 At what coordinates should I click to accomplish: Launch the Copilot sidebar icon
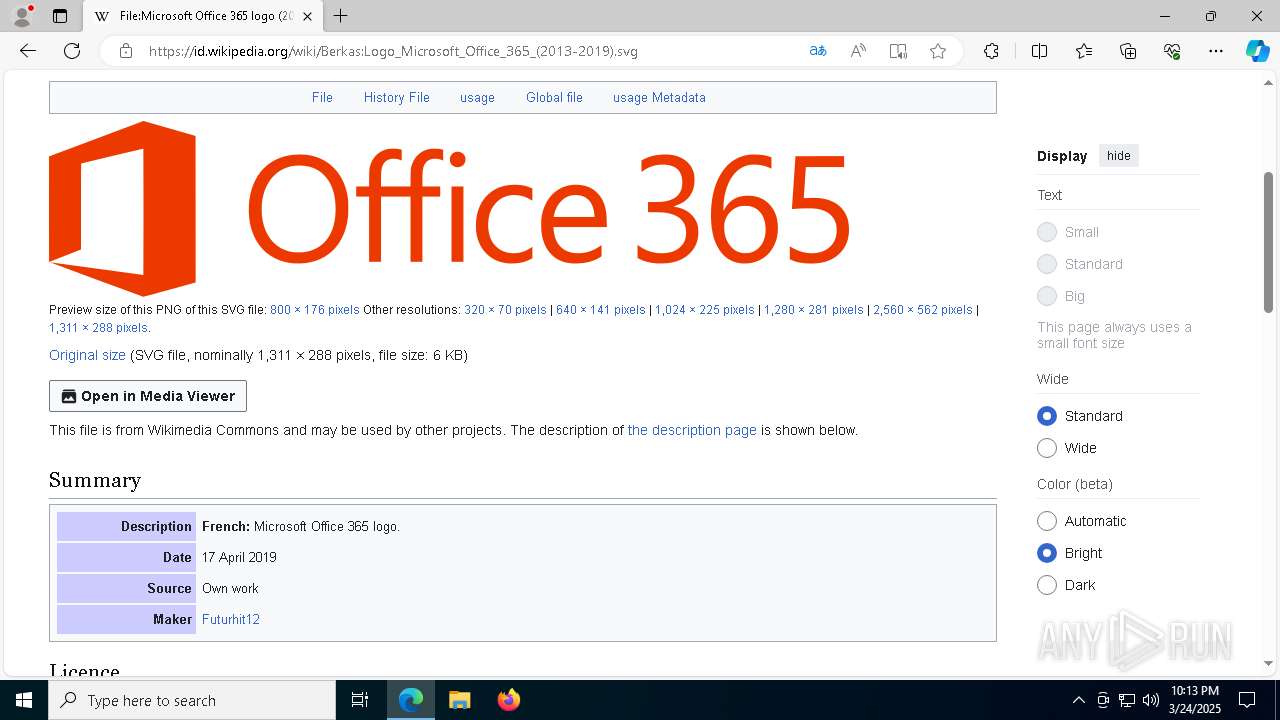pos(1257,51)
